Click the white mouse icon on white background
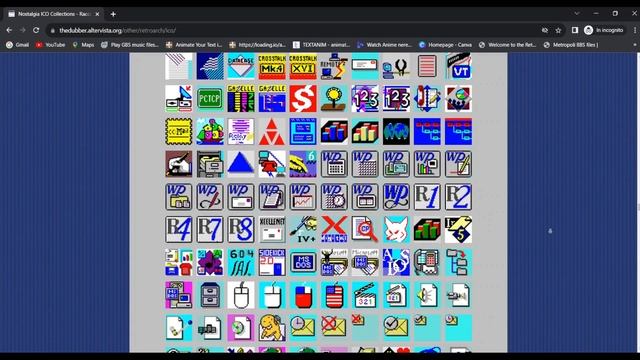 [x=241, y=295]
